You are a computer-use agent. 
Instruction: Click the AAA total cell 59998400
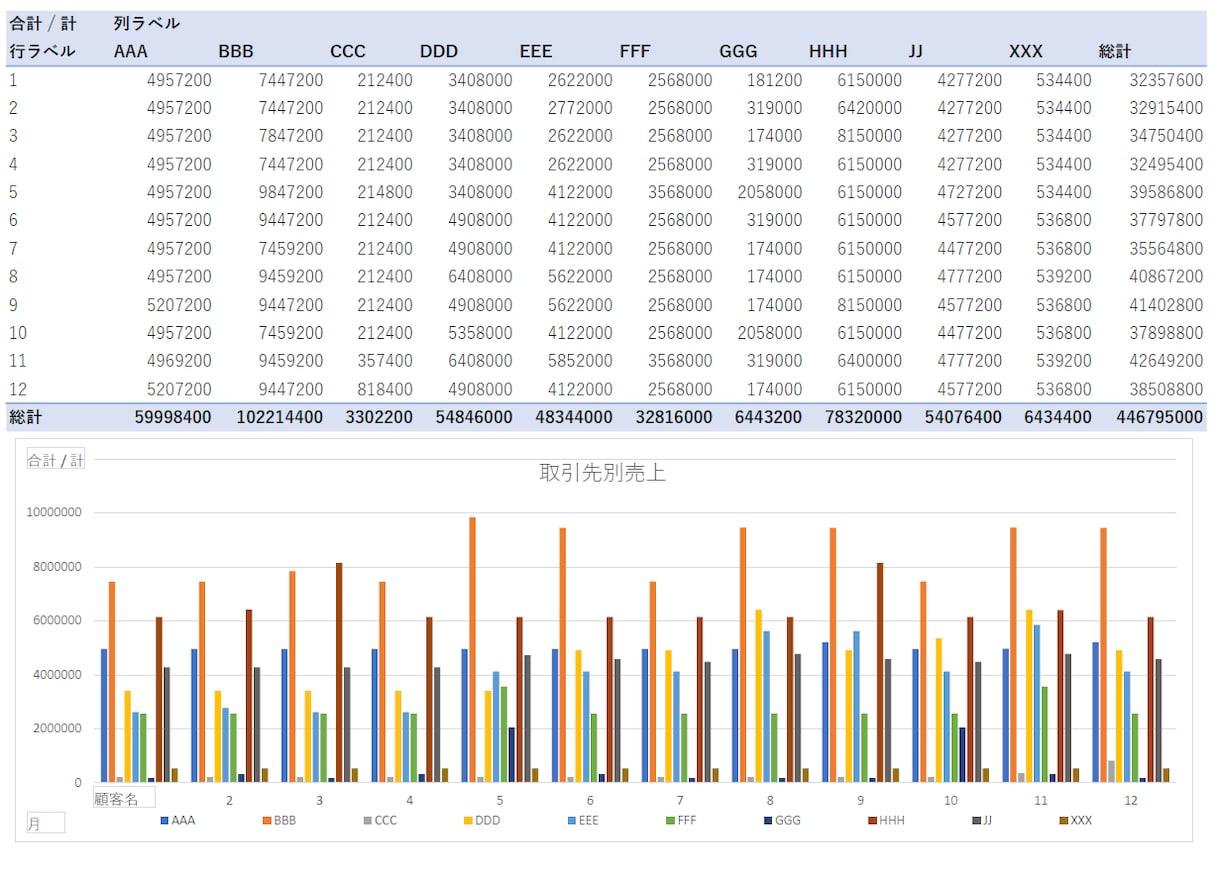[173, 417]
